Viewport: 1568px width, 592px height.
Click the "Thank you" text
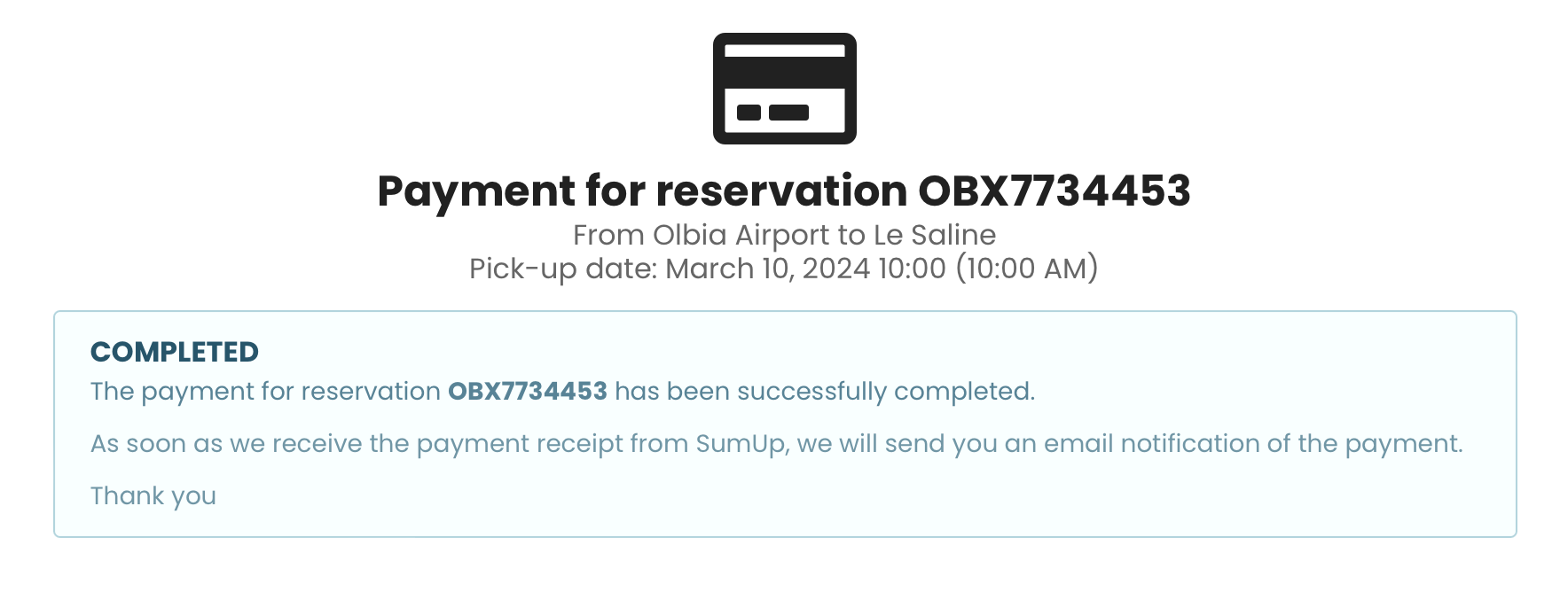pos(153,496)
